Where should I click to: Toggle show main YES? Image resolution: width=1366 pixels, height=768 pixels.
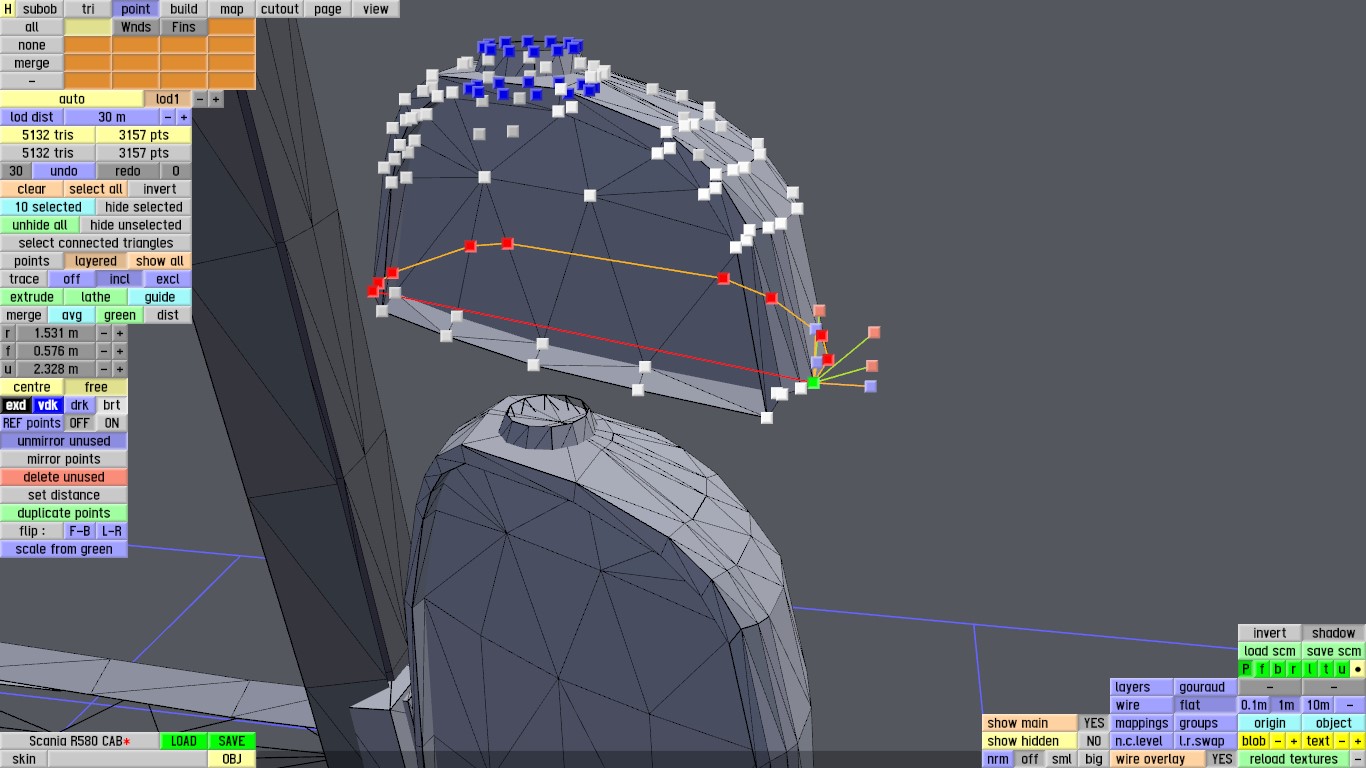coord(1094,723)
